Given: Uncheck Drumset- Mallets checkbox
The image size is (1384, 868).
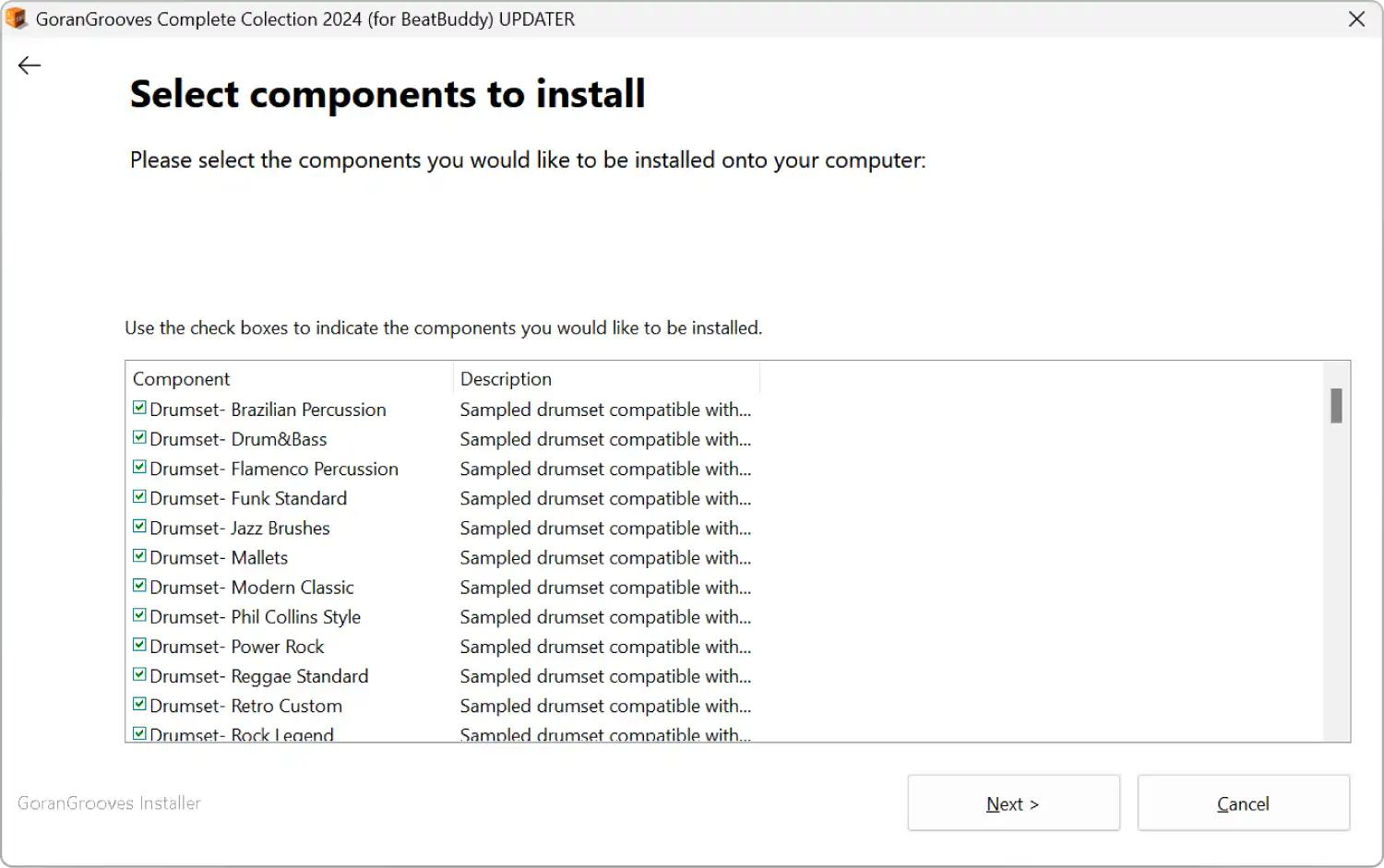Looking at the screenshot, I should tap(139, 555).
